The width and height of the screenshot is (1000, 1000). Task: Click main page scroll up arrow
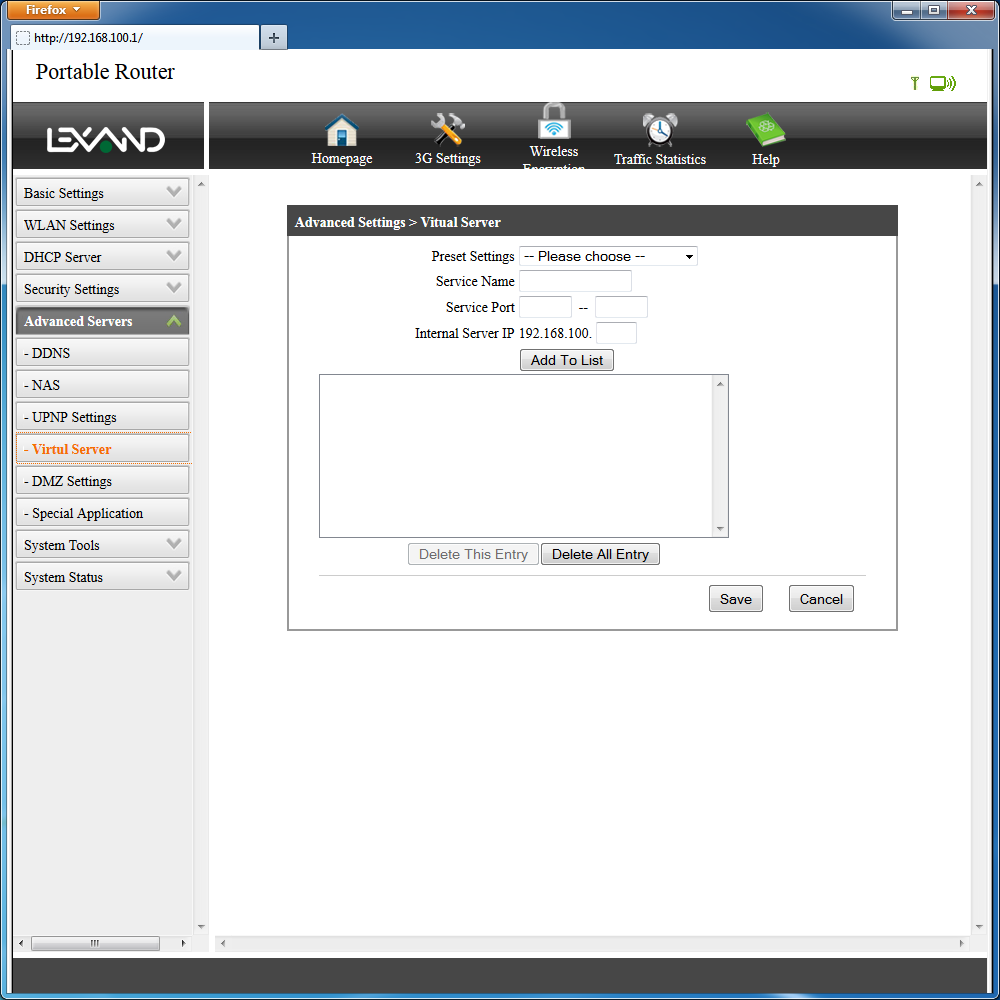click(979, 184)
